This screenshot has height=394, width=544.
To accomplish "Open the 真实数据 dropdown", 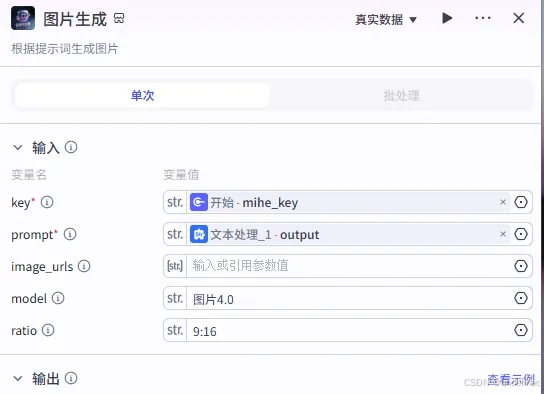I will click(x=386, y=19).
